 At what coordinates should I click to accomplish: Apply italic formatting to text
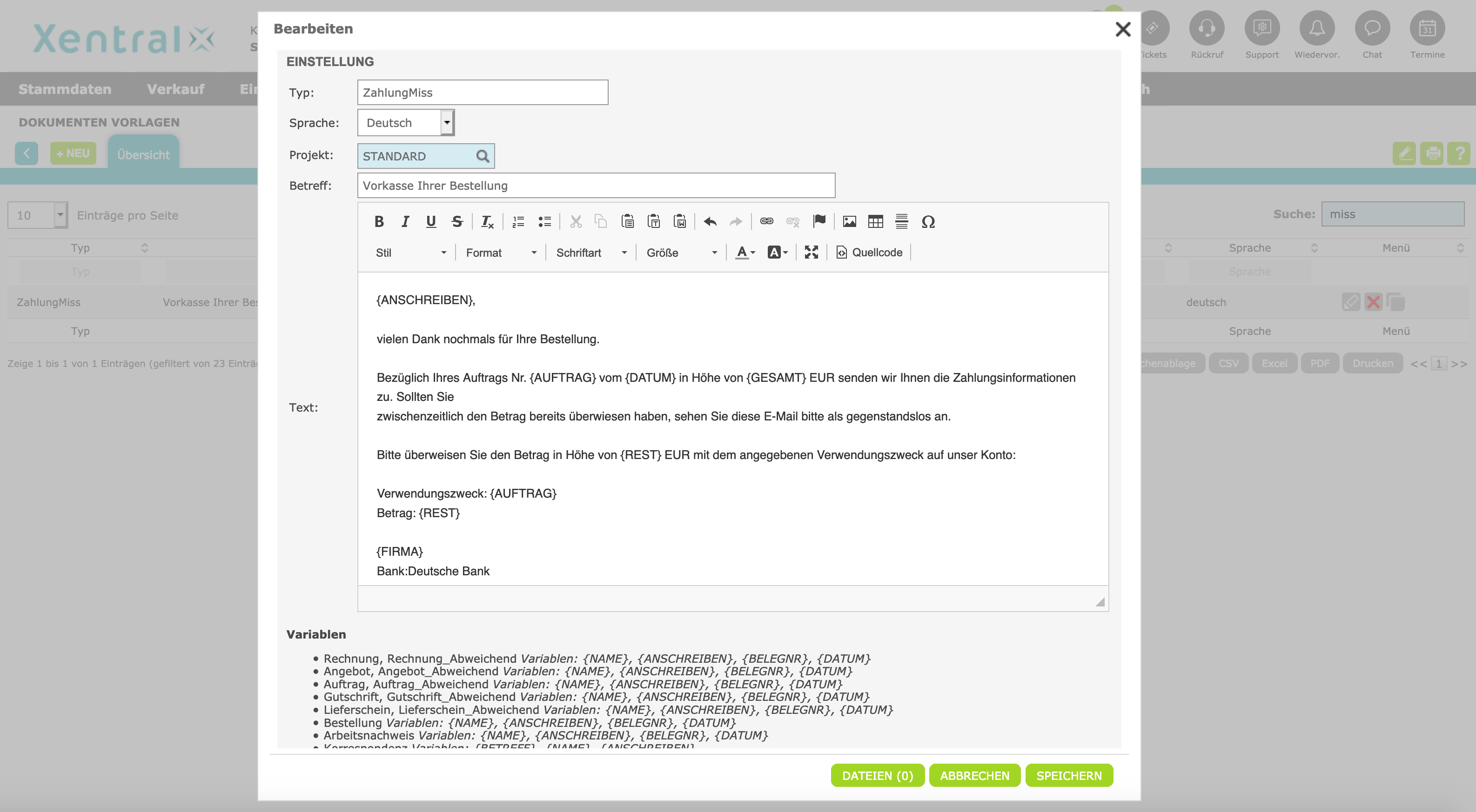(x=405, y=222)
